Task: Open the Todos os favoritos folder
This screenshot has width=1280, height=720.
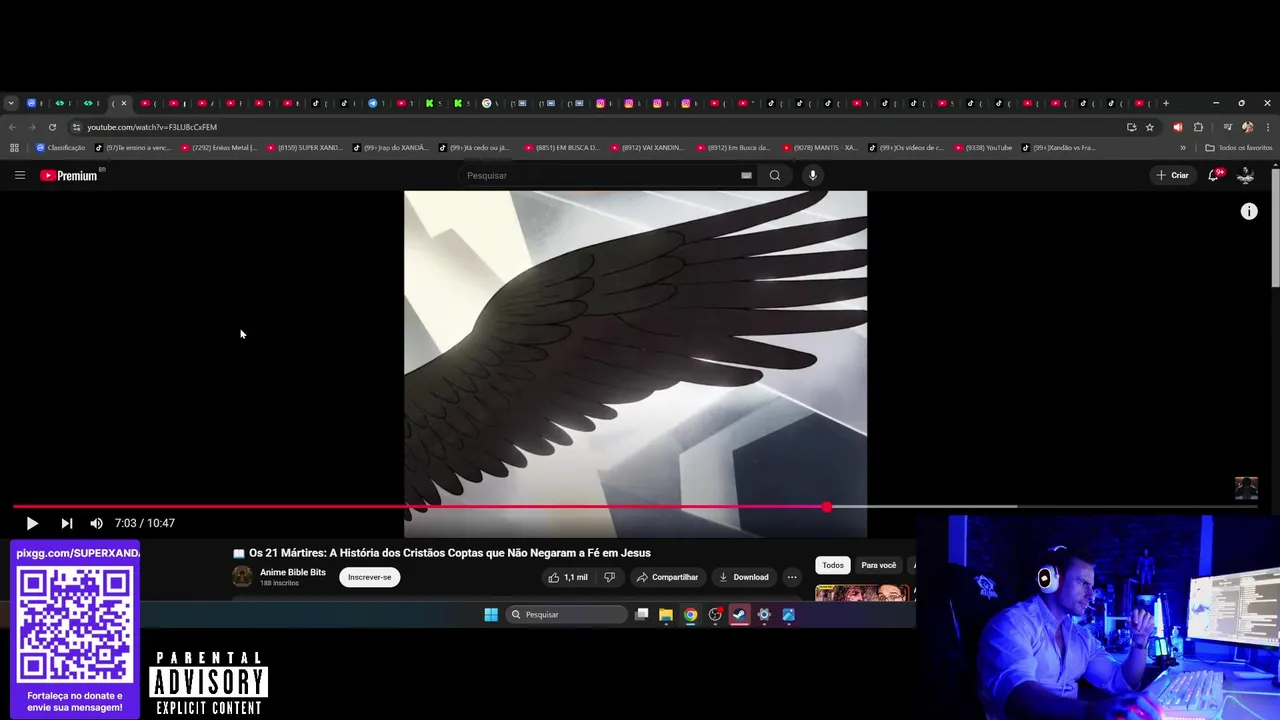Action: click(1239, 148)
